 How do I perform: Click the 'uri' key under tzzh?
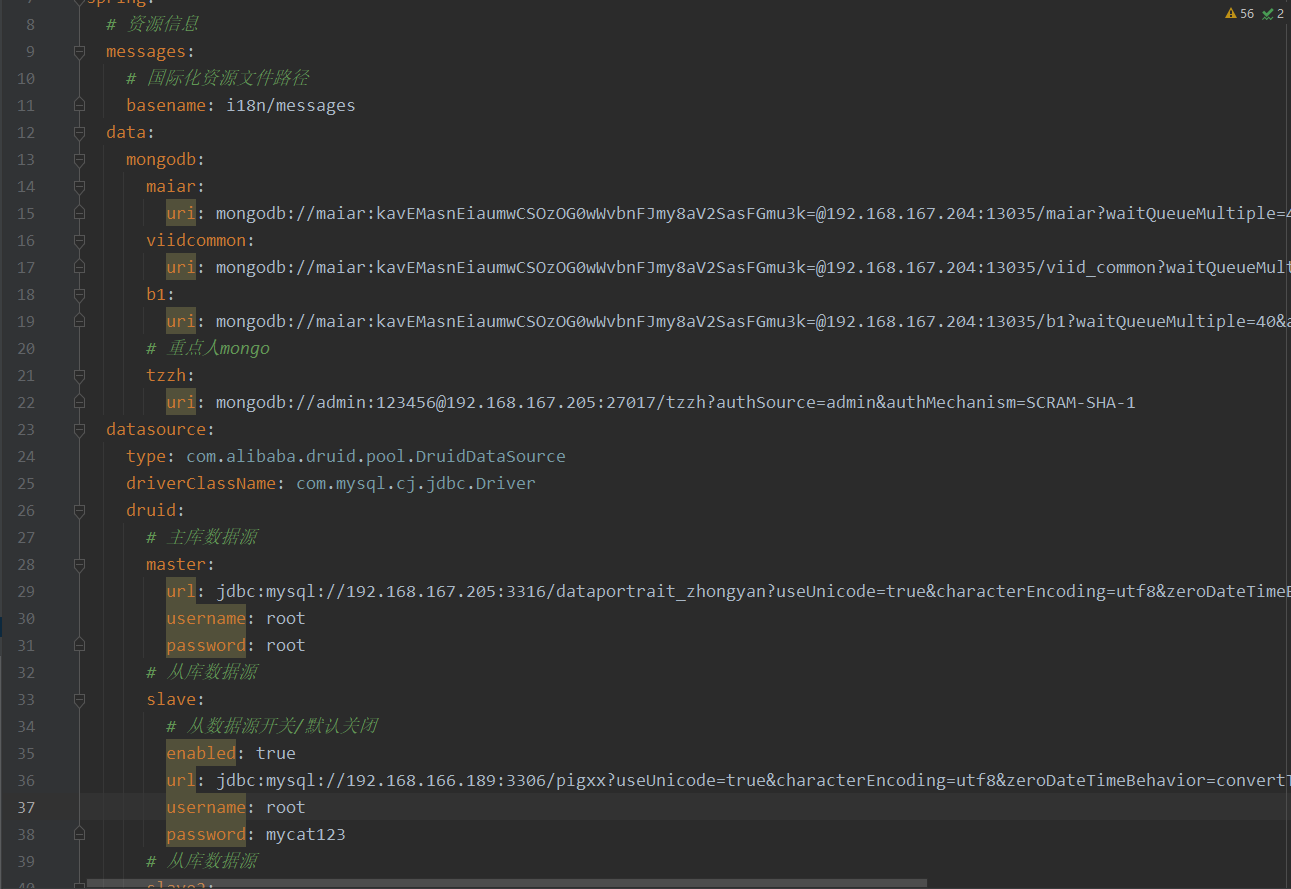[181, 403]
